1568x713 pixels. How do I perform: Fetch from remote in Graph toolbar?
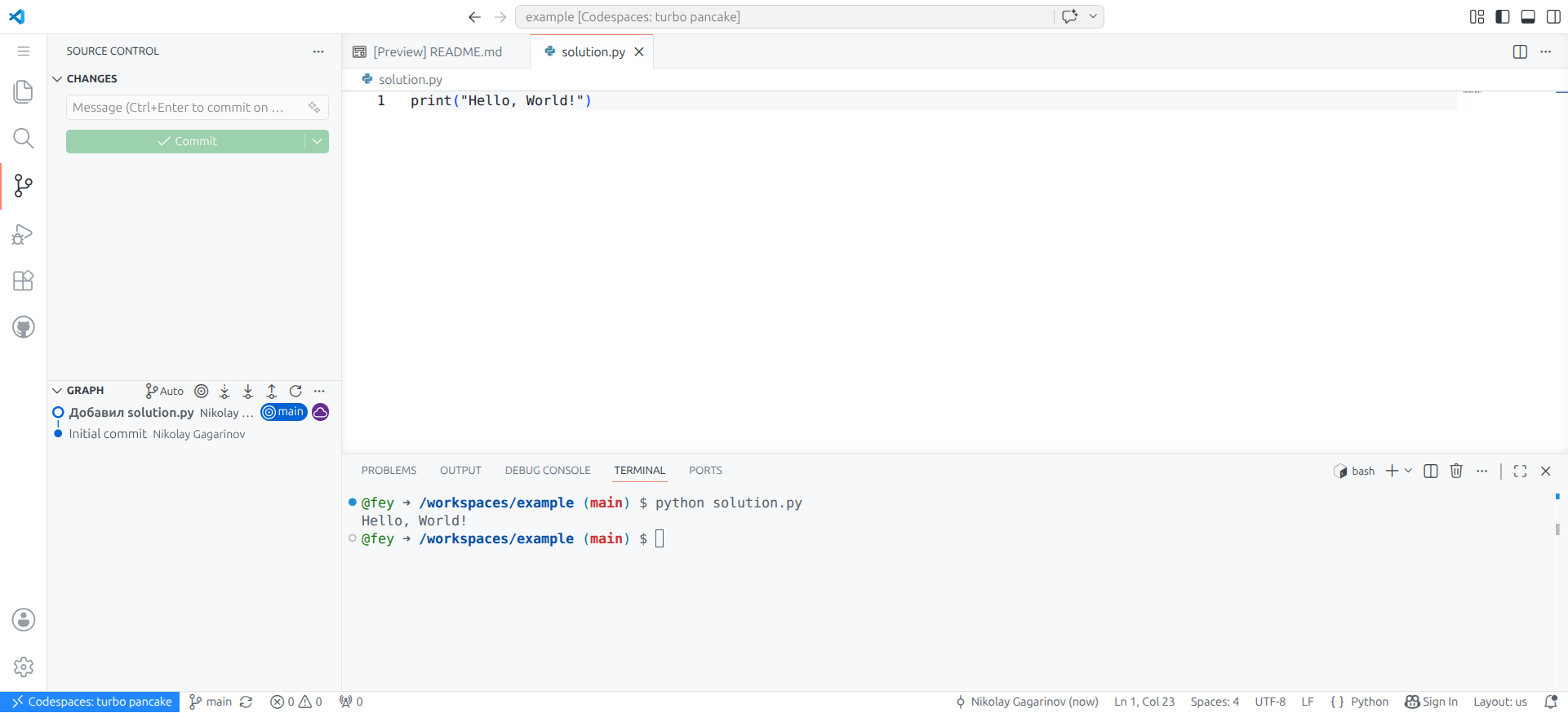224,391
